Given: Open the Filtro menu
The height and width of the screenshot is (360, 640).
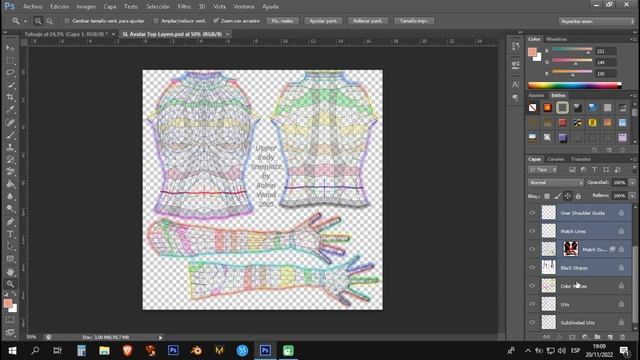Looking at the screenshot, I should 184,7.
